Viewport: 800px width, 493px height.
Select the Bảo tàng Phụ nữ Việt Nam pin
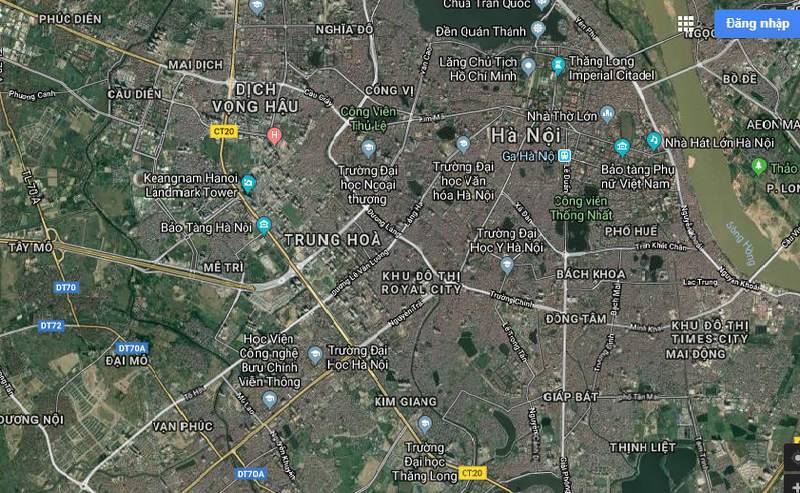tap(621, 149)
